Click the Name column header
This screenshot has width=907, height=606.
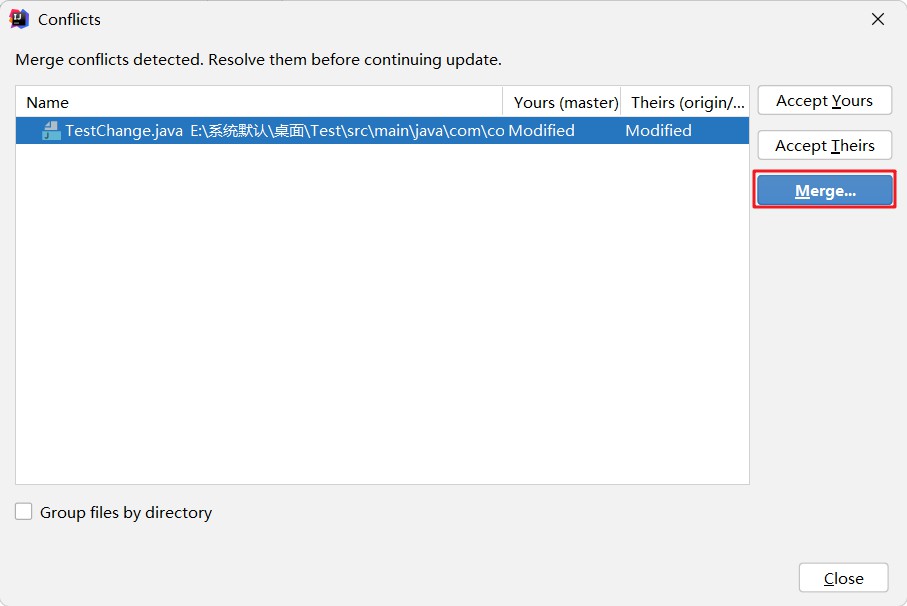(48, 102)
